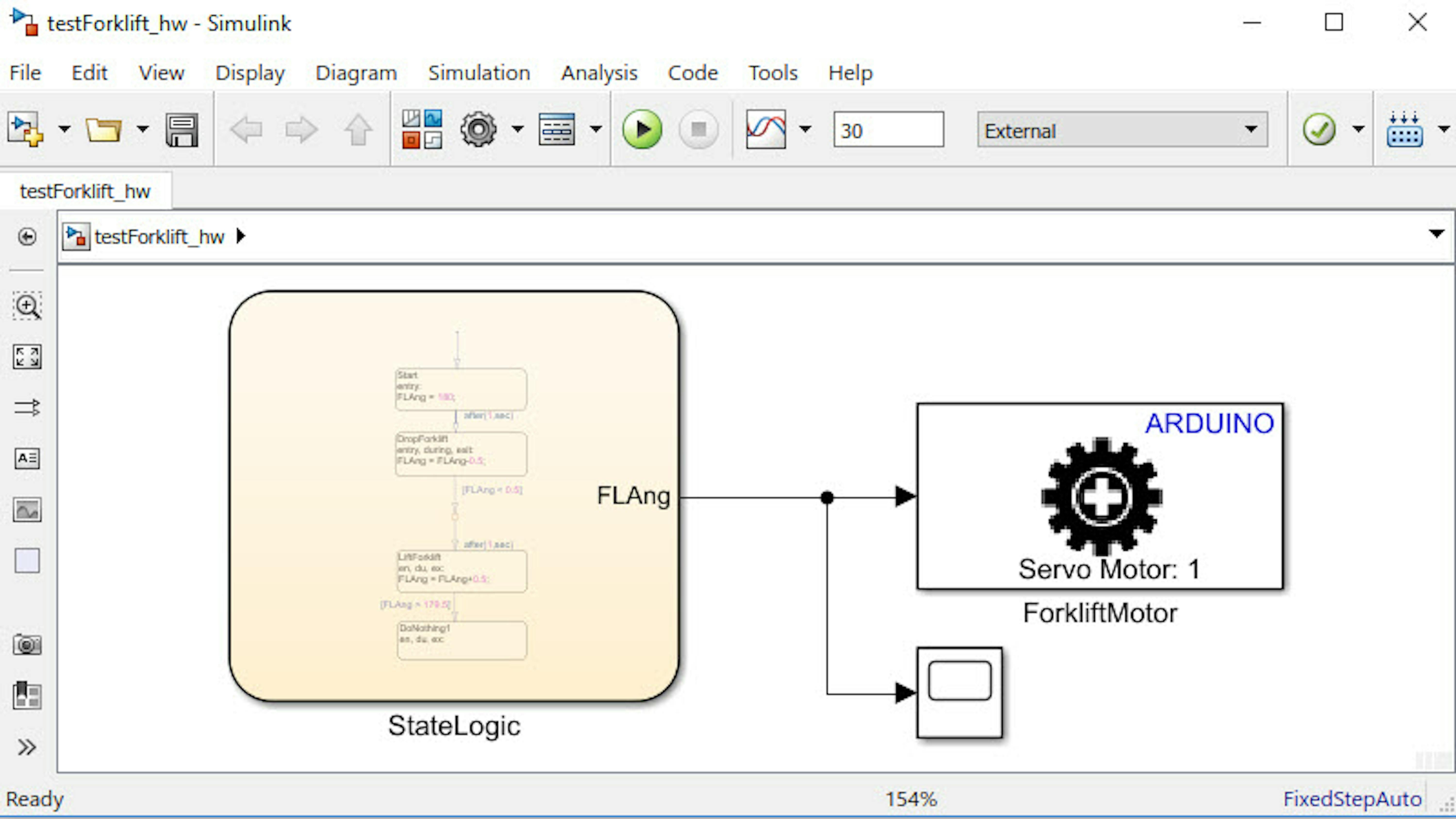Expand the Model Explorer dropdown arrow
Viewport: 1456px width, 819px height.
[x=596, y=129]
